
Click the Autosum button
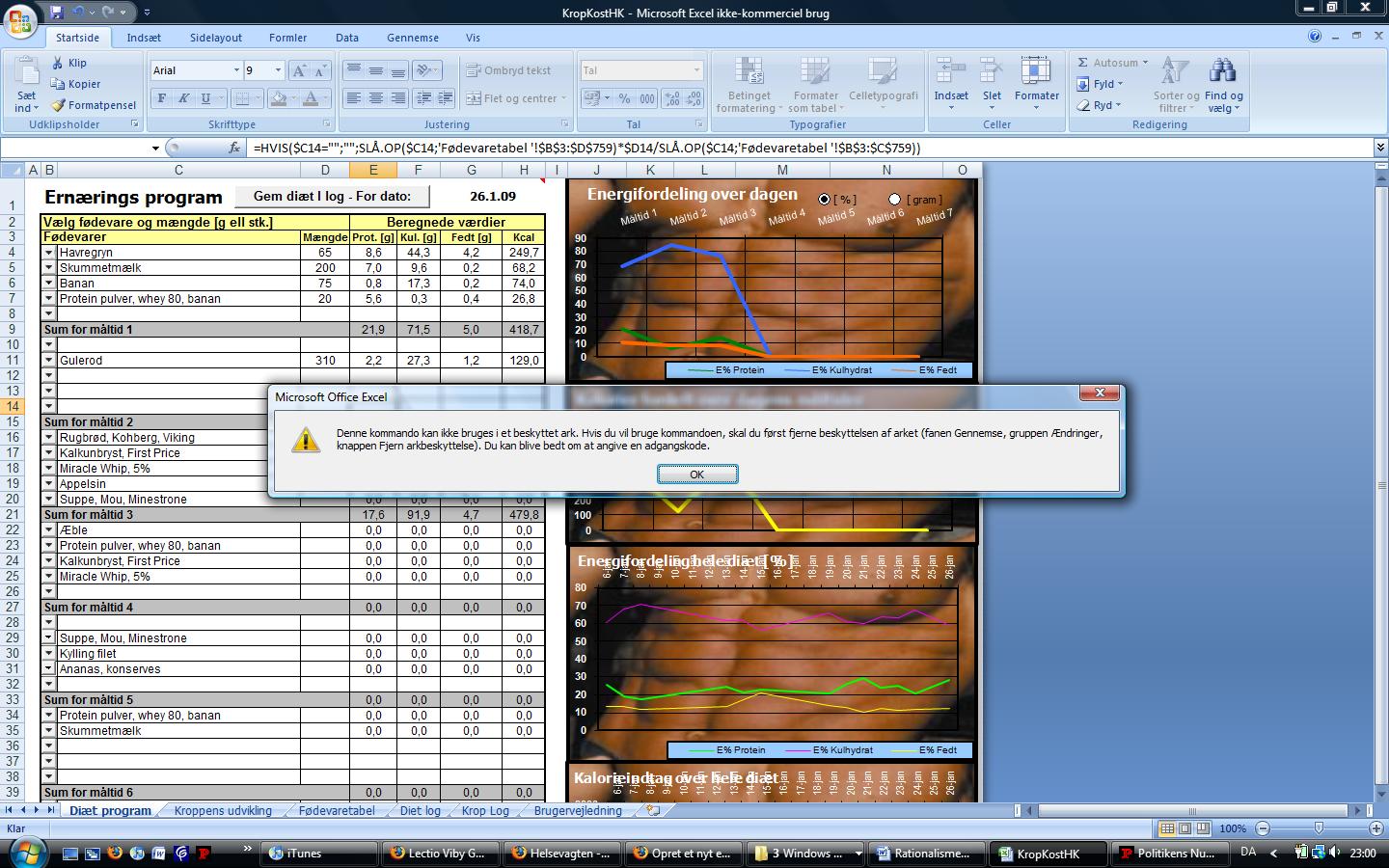point(1112,63)
